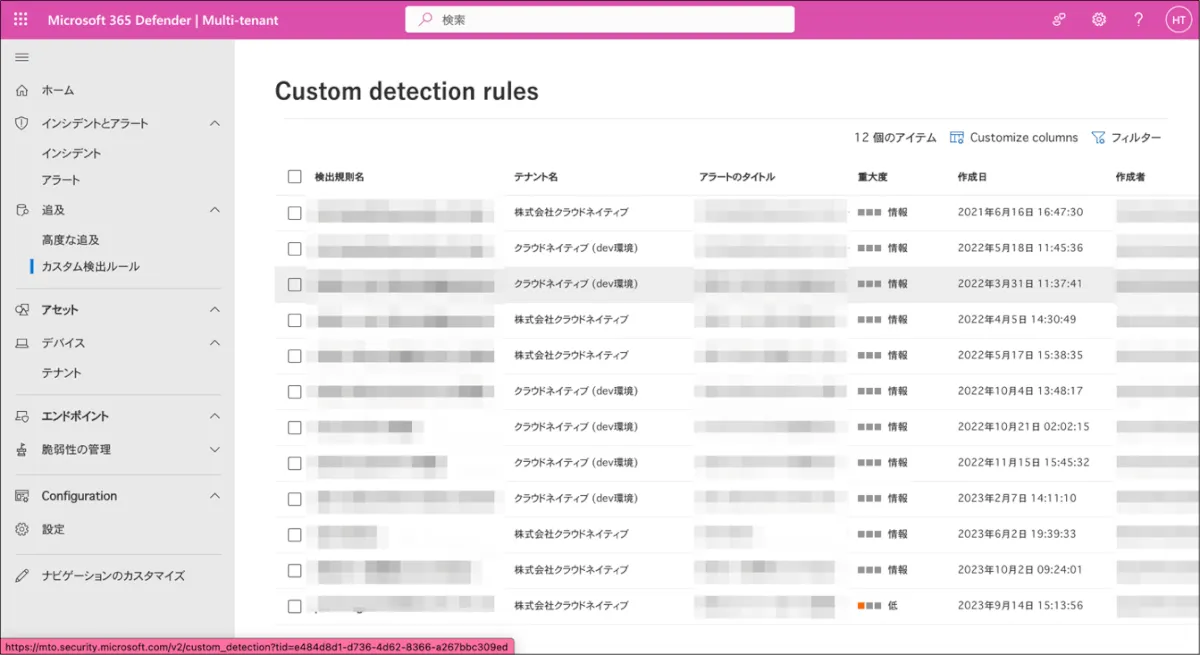Image resolution: width=1200 pixels, height=655 pixels.
Task: Select the 2021年6月16日 row checkbox
Action: coord(294,213)
